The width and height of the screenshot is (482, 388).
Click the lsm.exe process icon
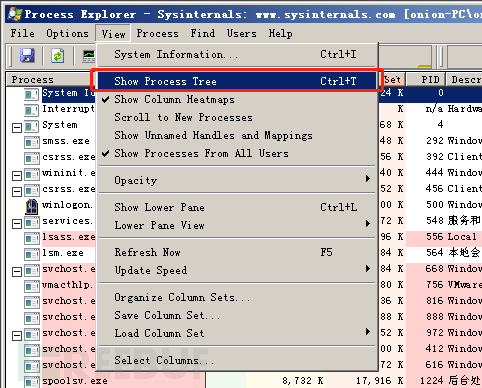(32, 254)
